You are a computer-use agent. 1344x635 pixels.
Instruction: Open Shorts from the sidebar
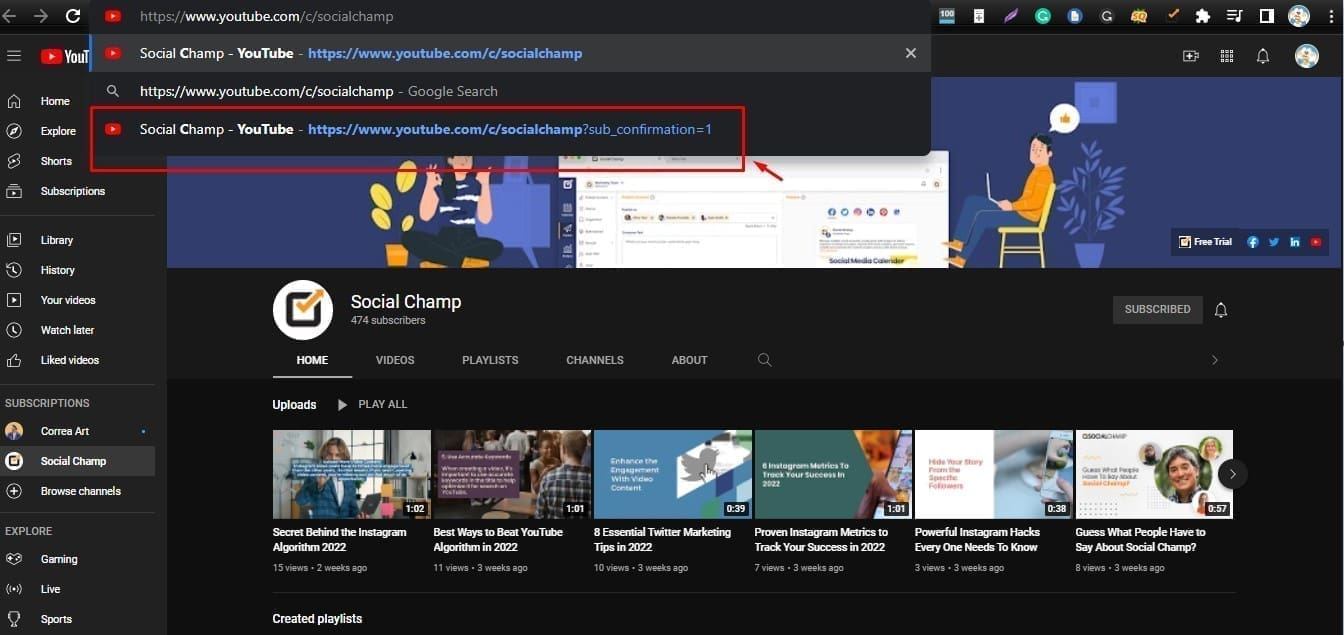(56, 161)
